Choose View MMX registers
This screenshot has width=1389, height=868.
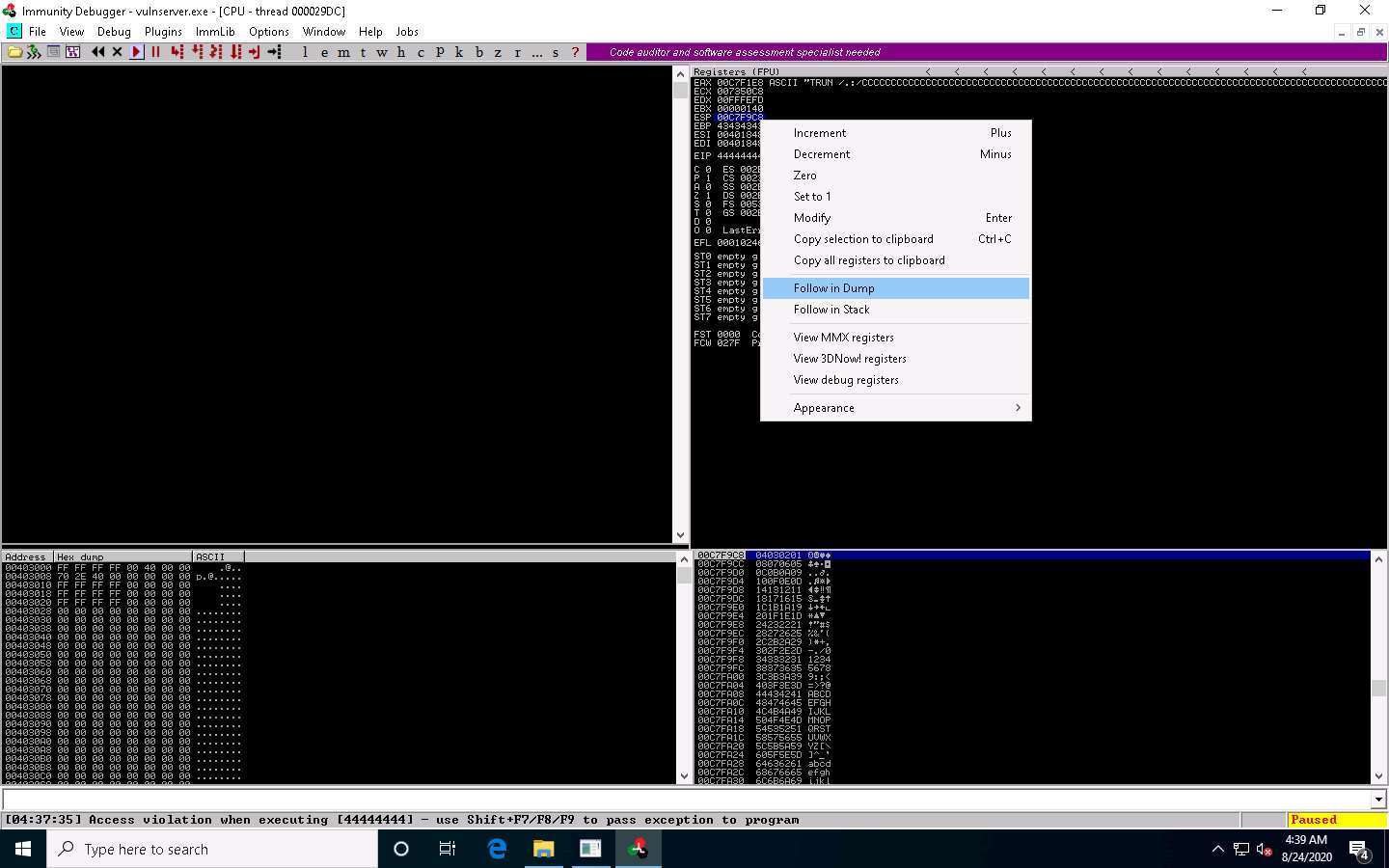896,338
